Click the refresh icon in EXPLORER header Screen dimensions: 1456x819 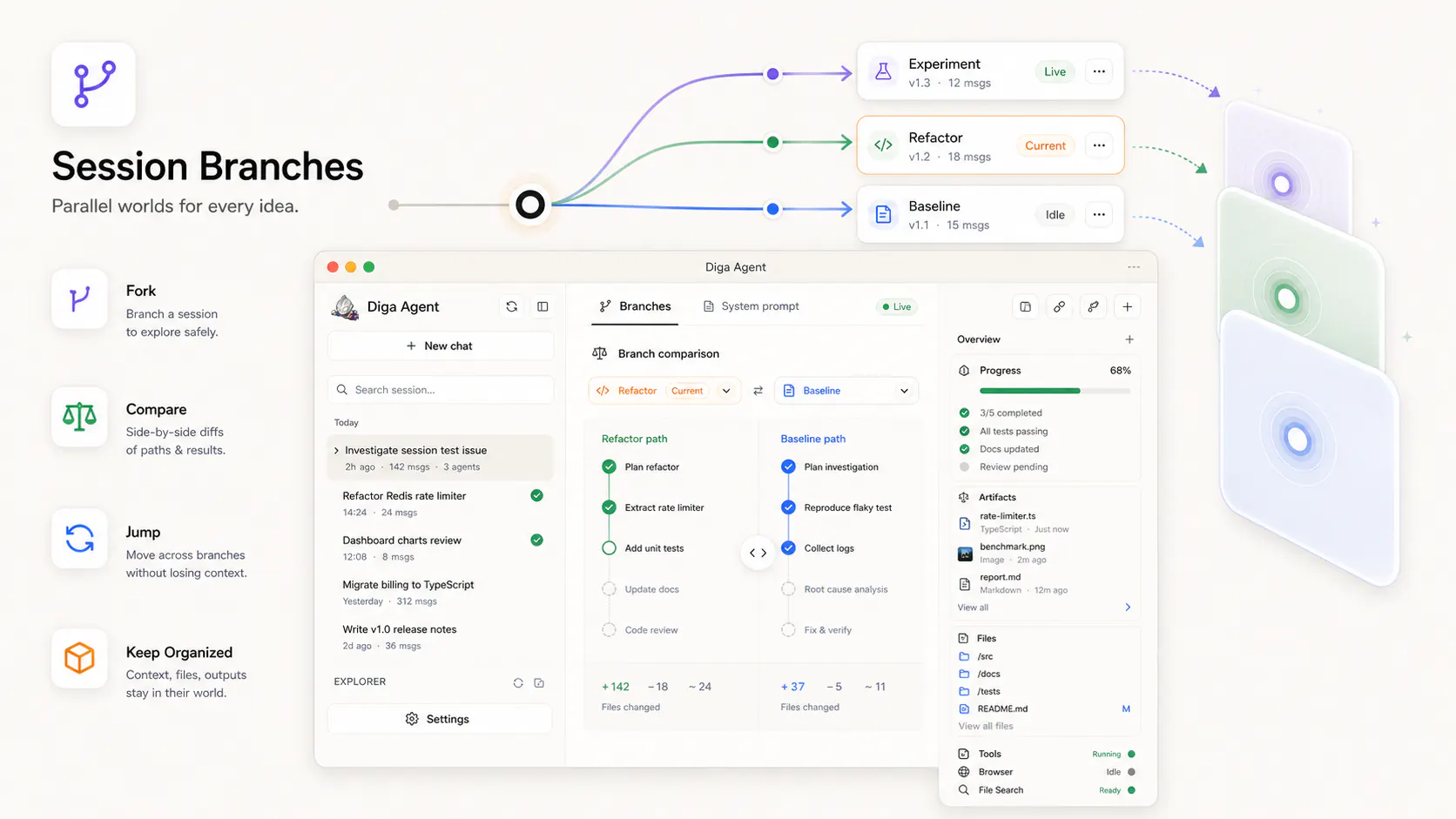pyautogui.click(x=518, y=682)
